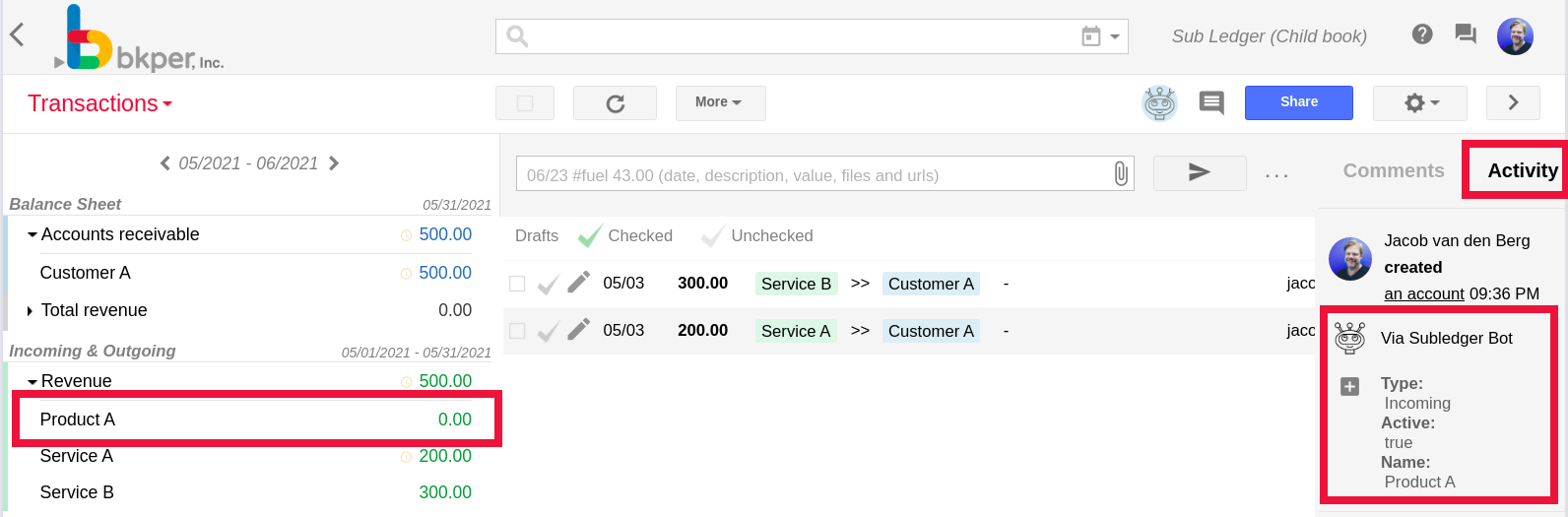Open the help question mark icon
The image size is (1568, 517).
1421,34
